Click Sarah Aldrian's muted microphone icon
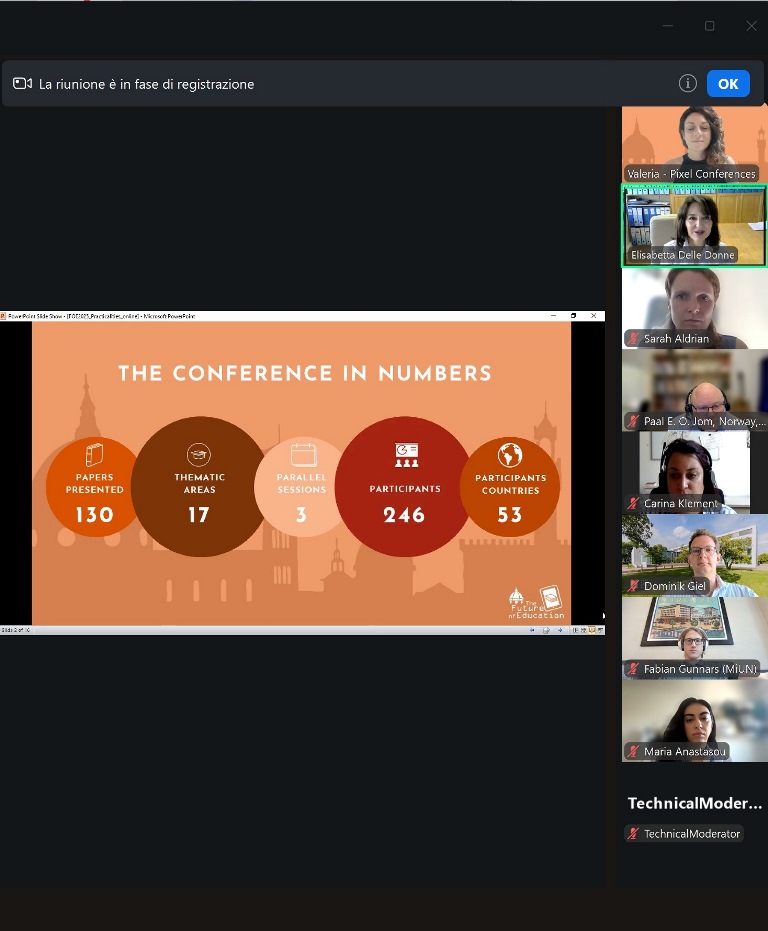 coord(633,339)
